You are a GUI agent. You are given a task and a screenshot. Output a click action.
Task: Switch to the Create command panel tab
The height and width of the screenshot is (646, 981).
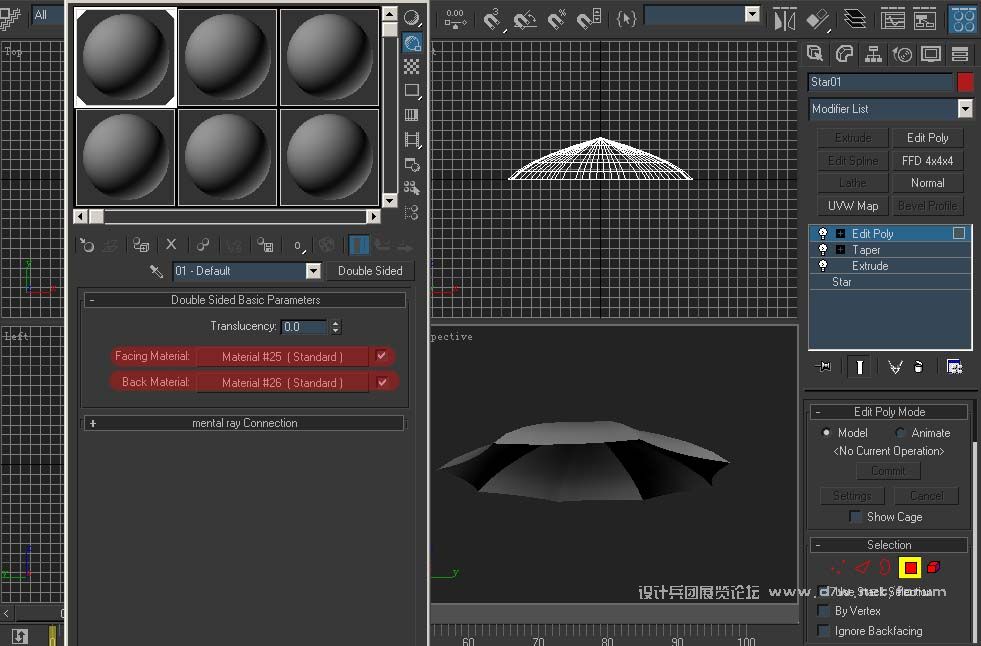pos(815,54)
